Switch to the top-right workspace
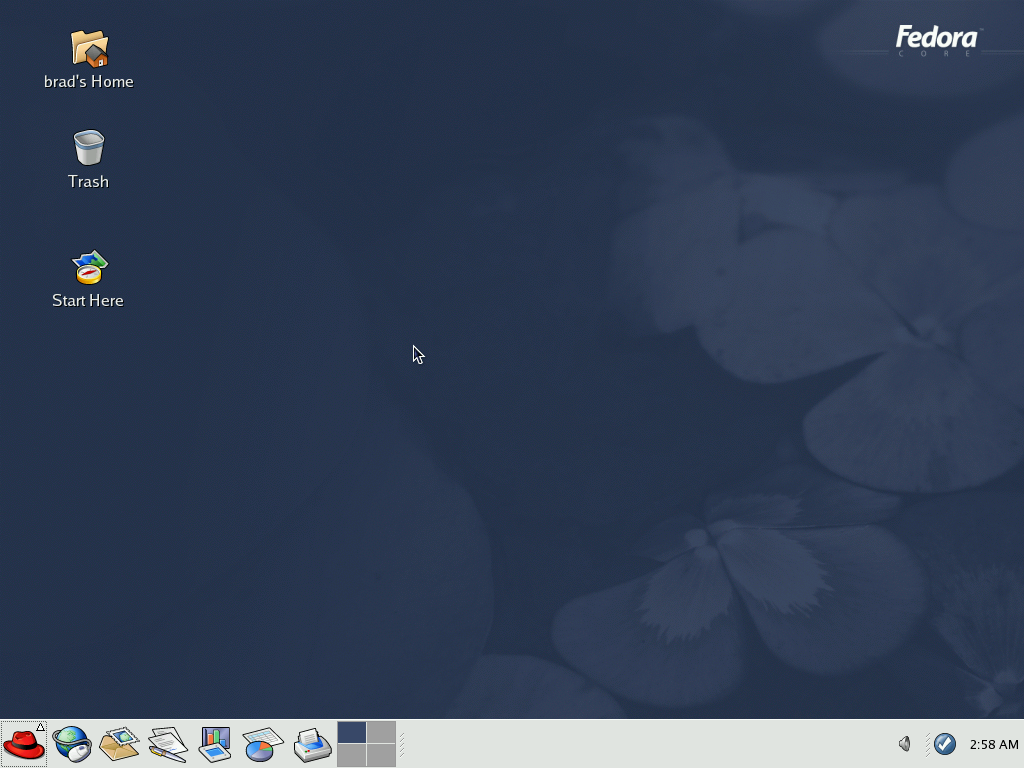Image resolution: width=1024 pixels, height=768 pixels. pyautogui.click(x=381, y=733)
